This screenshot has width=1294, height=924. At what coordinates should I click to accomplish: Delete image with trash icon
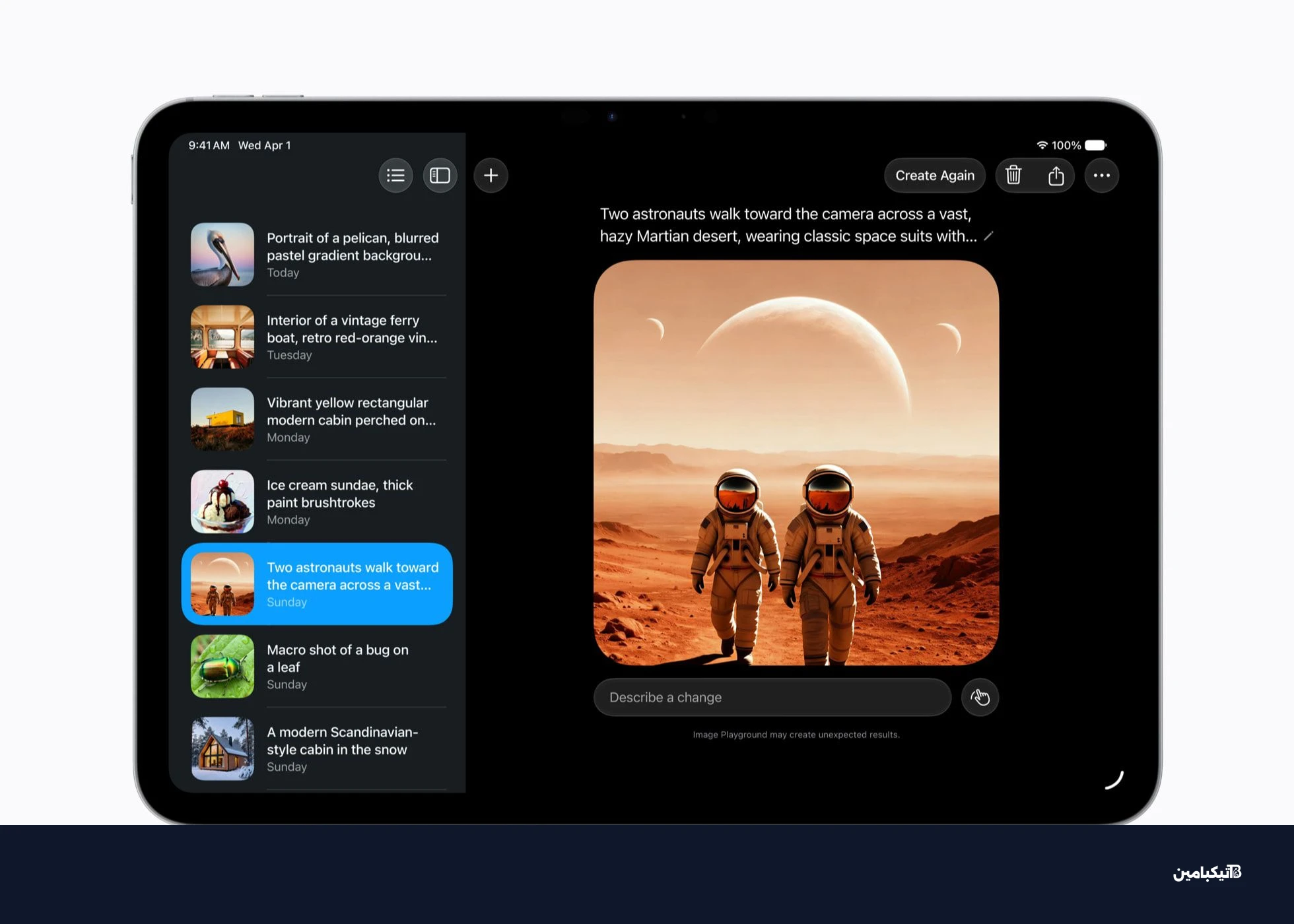1013,176
